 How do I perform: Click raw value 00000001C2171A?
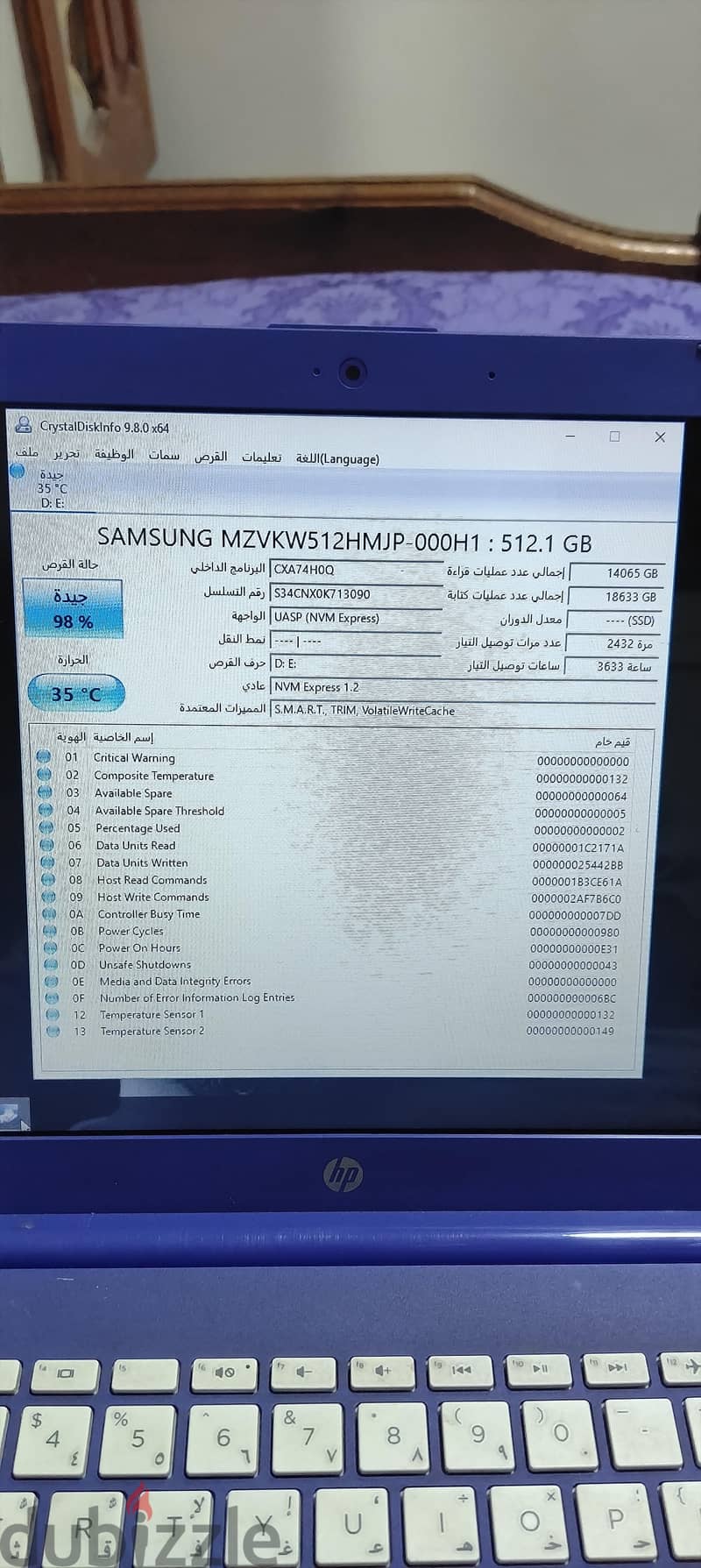point(578,848)
